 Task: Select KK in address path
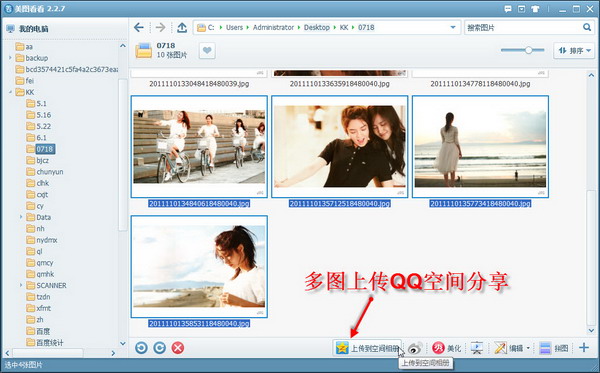tap(344, 28)
